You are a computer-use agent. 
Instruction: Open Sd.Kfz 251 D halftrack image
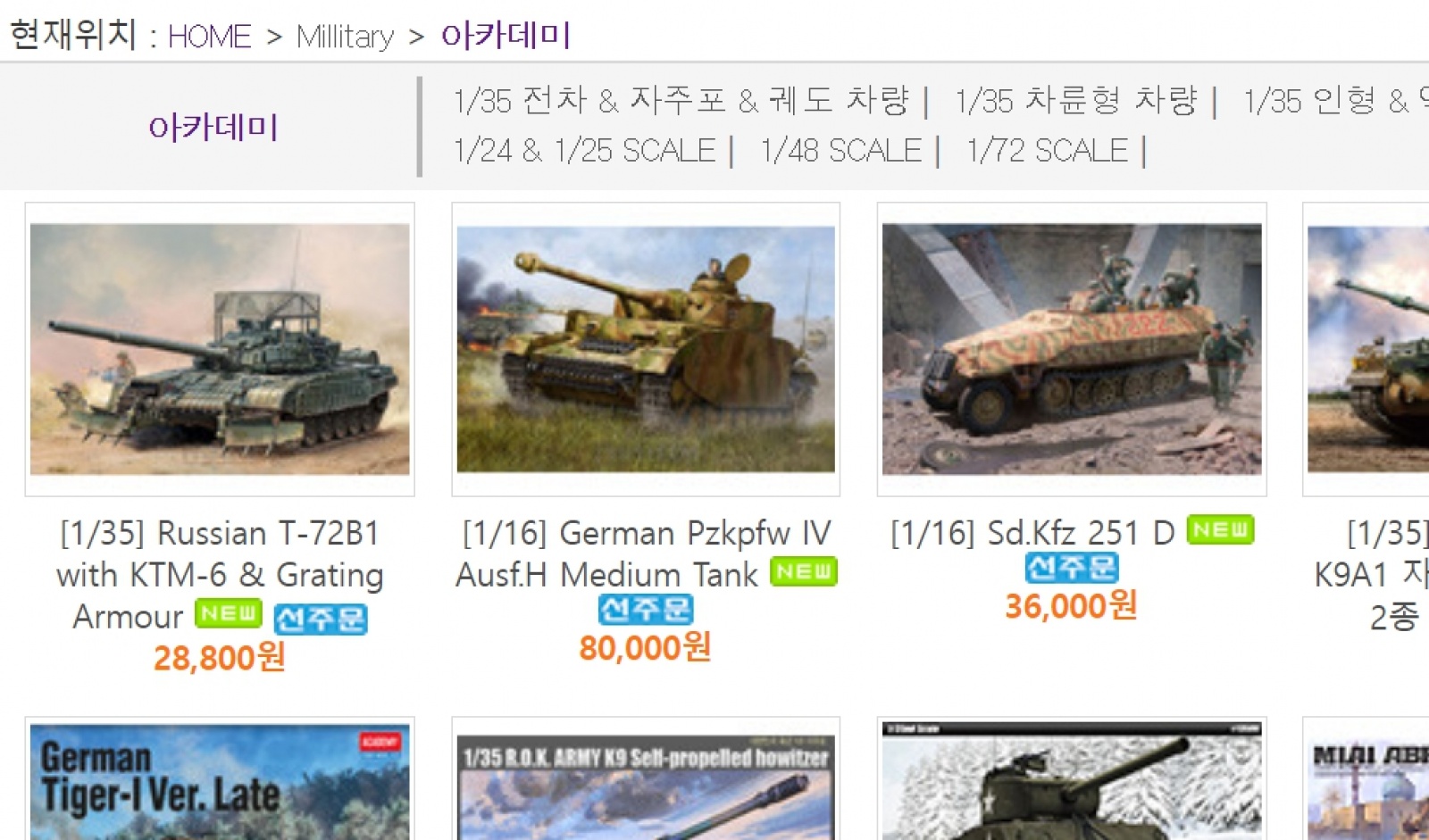[1072, 349]
